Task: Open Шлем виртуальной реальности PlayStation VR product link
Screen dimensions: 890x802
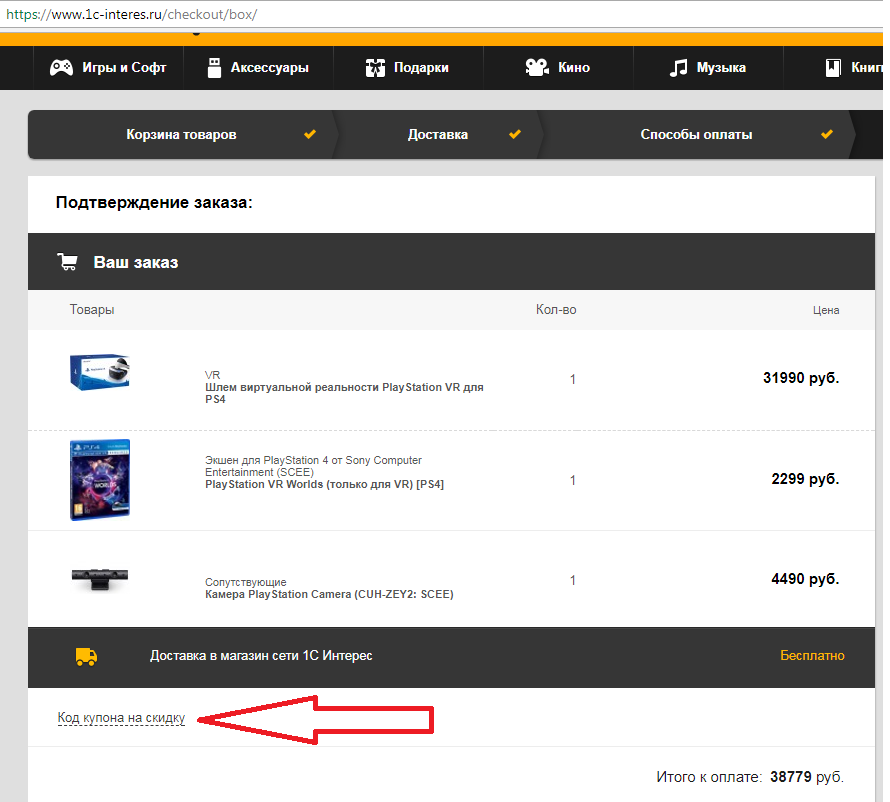Action: [343, 393]
